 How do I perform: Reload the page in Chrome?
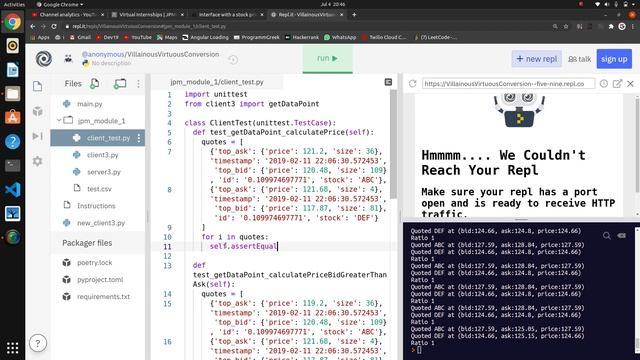coord(54,26)
